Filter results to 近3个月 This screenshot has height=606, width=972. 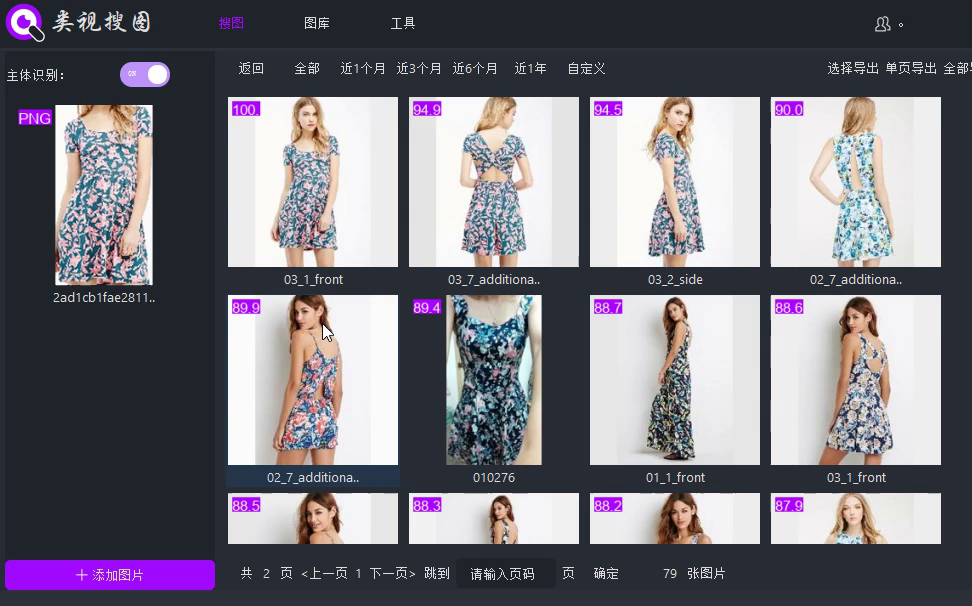418,68
